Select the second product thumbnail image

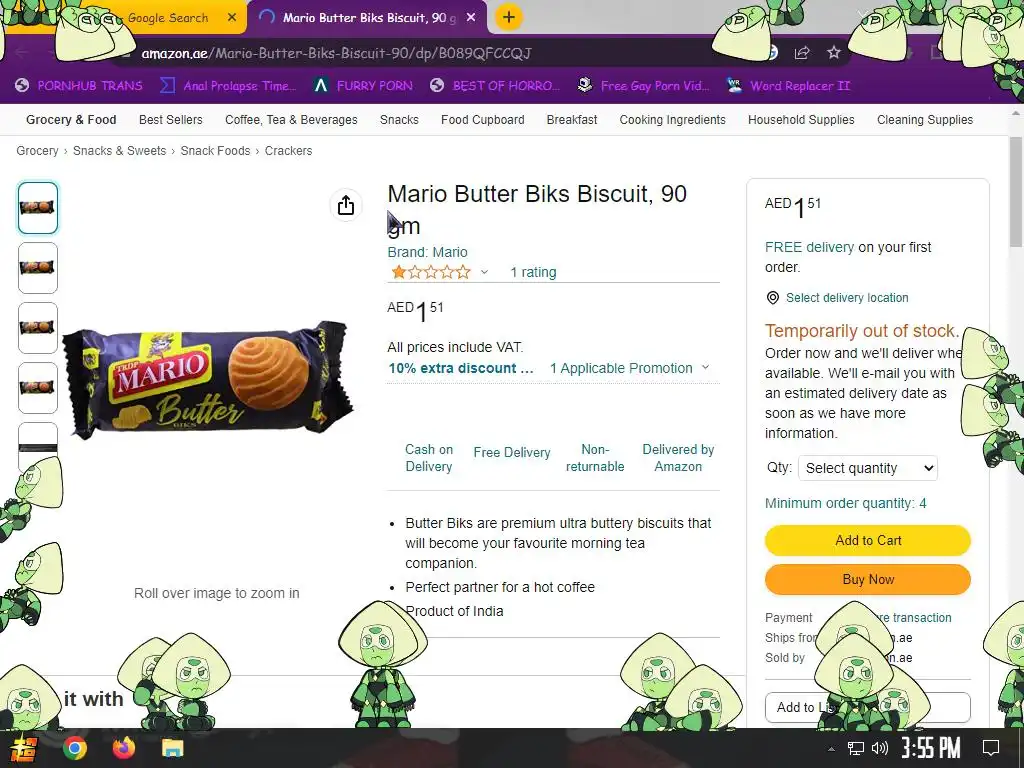[x=38, y=268]
